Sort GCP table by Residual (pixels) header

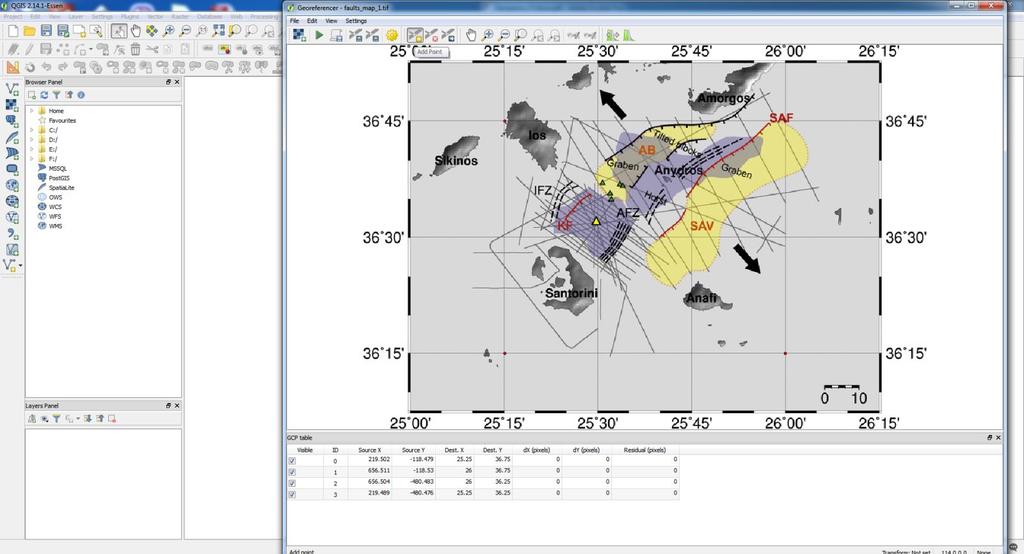[x=645, y=450]
